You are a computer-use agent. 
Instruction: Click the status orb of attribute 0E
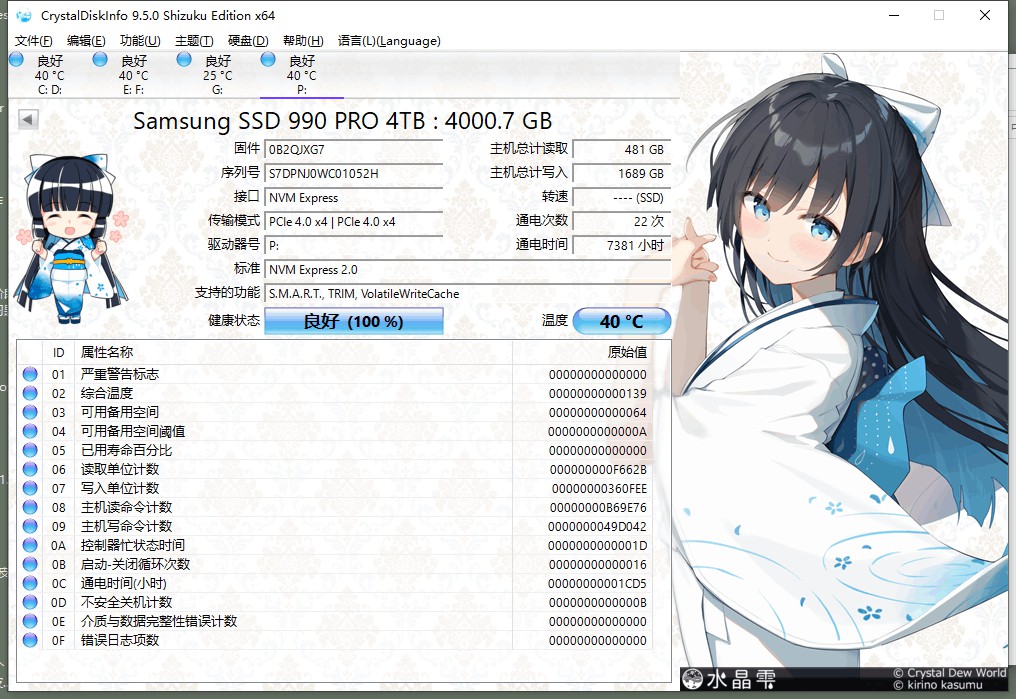[30, 621]
